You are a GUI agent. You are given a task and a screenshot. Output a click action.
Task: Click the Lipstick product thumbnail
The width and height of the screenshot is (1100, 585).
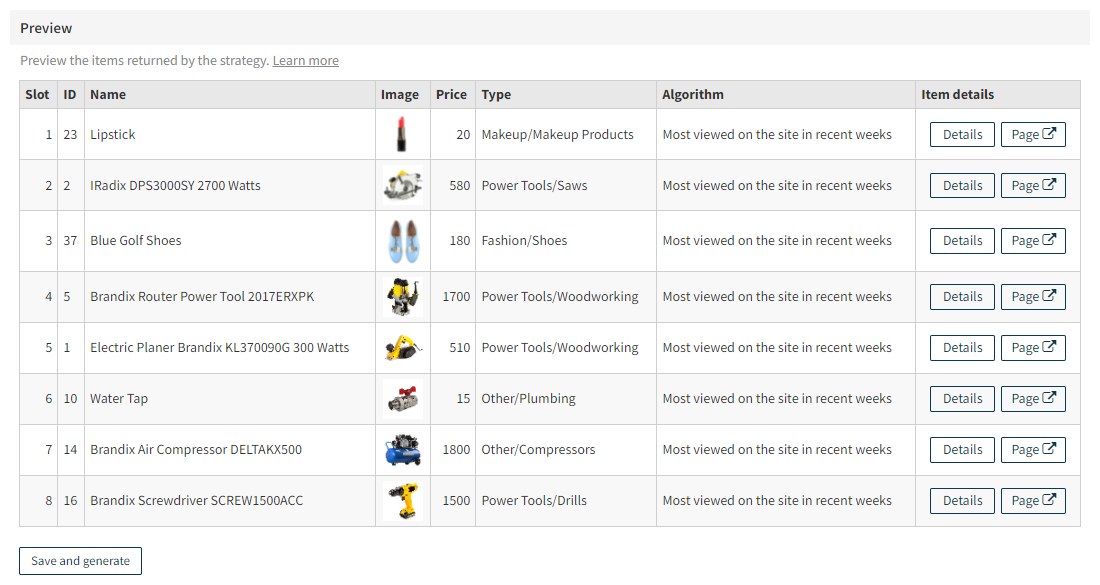402,133
